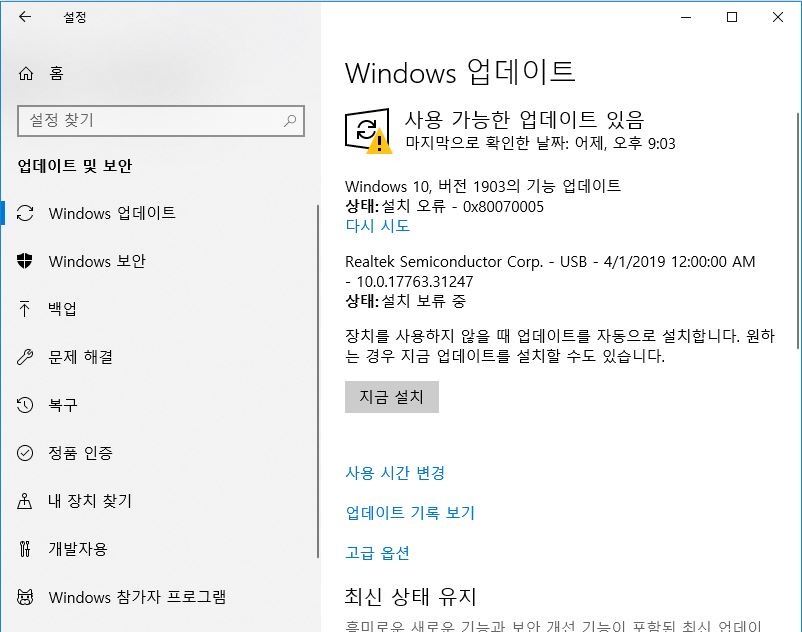Click the 백업 upload arrow icon

(x=24, y=309)
